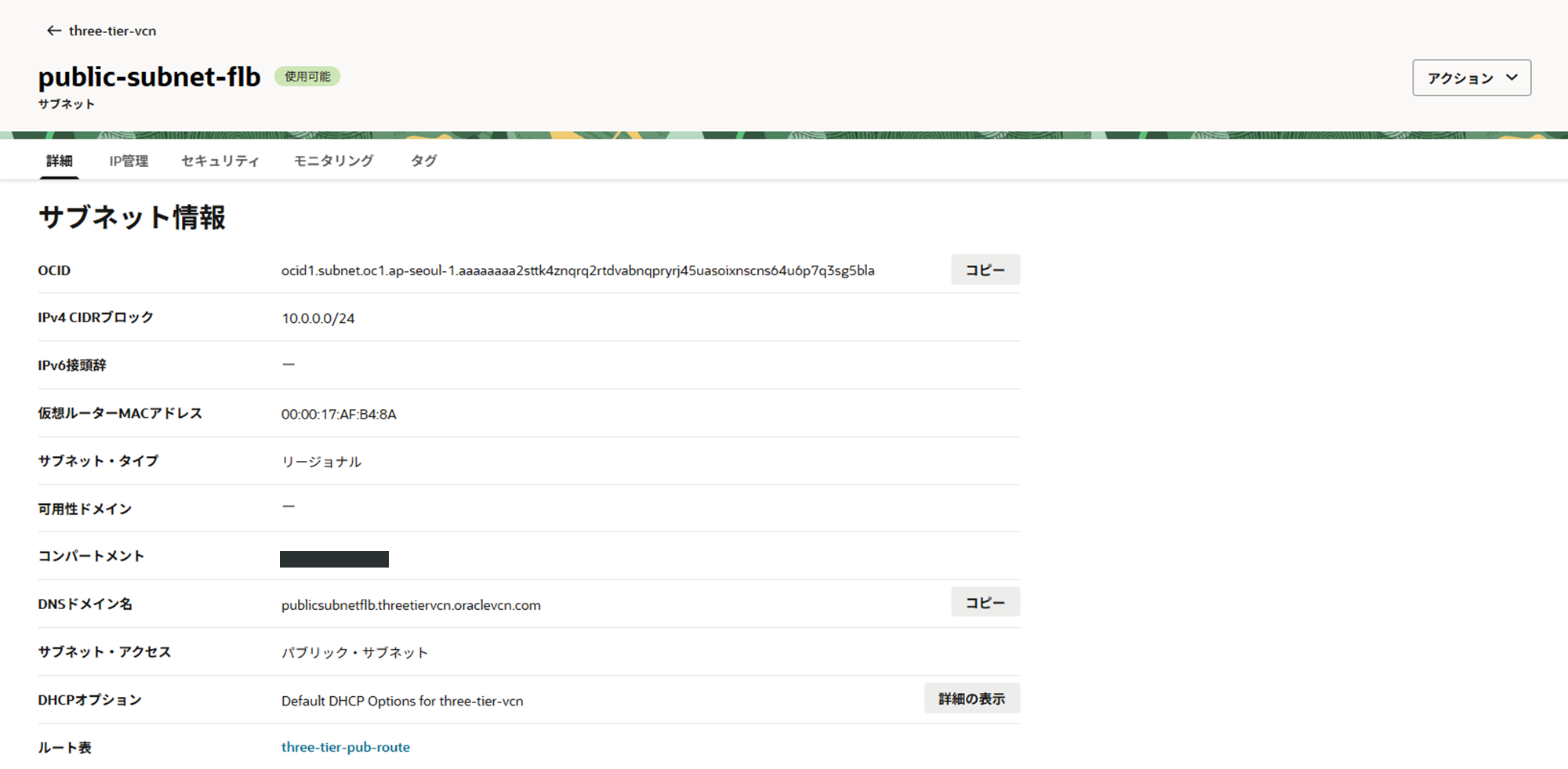
Task: Click the サブネット・タイプ label
Action: pyautogui.click(x=98, y=461)
